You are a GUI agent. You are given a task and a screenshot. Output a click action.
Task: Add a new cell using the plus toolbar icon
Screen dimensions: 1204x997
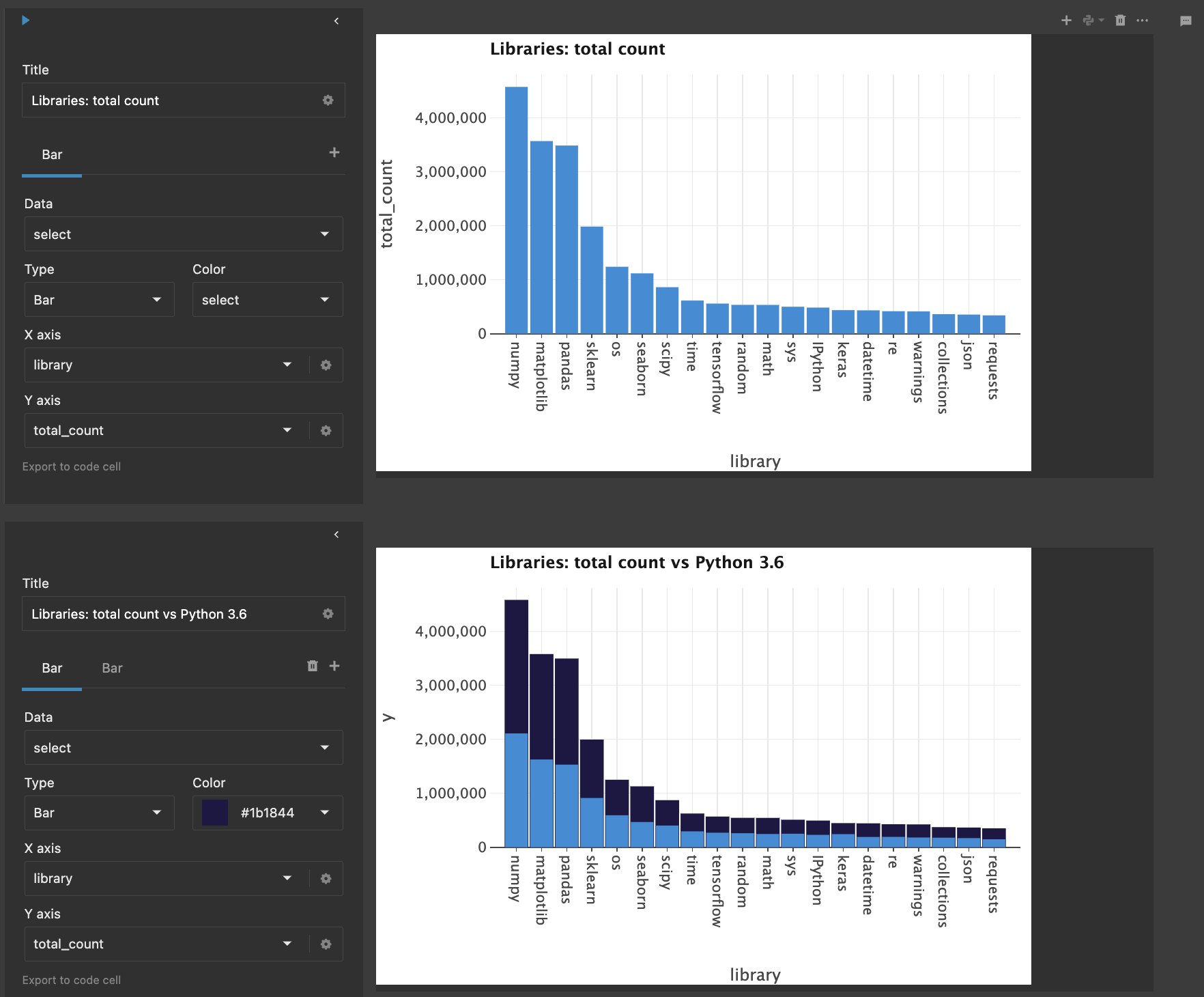[x=1066, y=20]
